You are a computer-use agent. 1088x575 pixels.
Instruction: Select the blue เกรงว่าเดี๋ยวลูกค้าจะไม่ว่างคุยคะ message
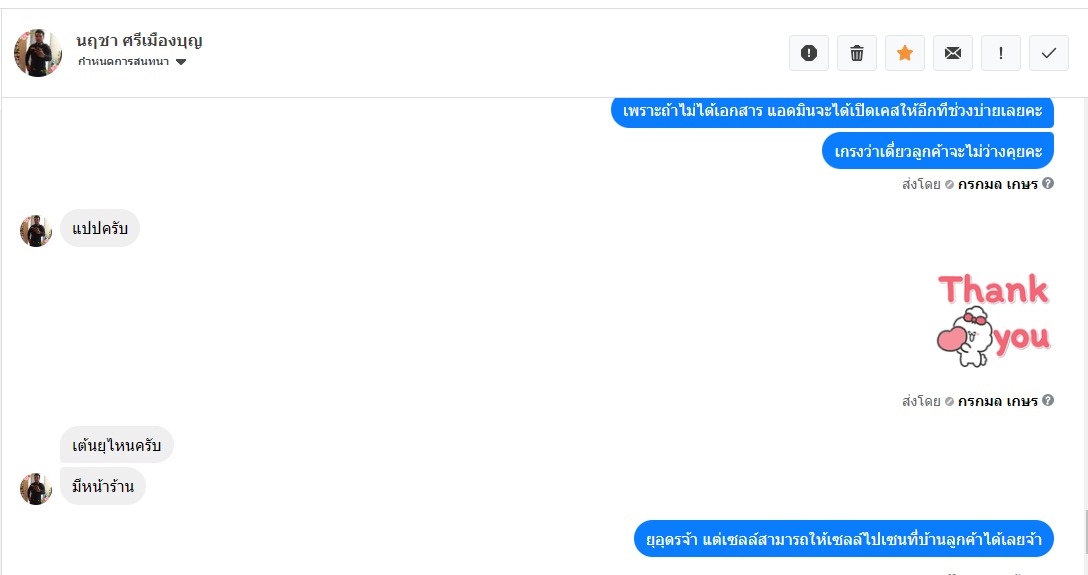pos(938,151)
